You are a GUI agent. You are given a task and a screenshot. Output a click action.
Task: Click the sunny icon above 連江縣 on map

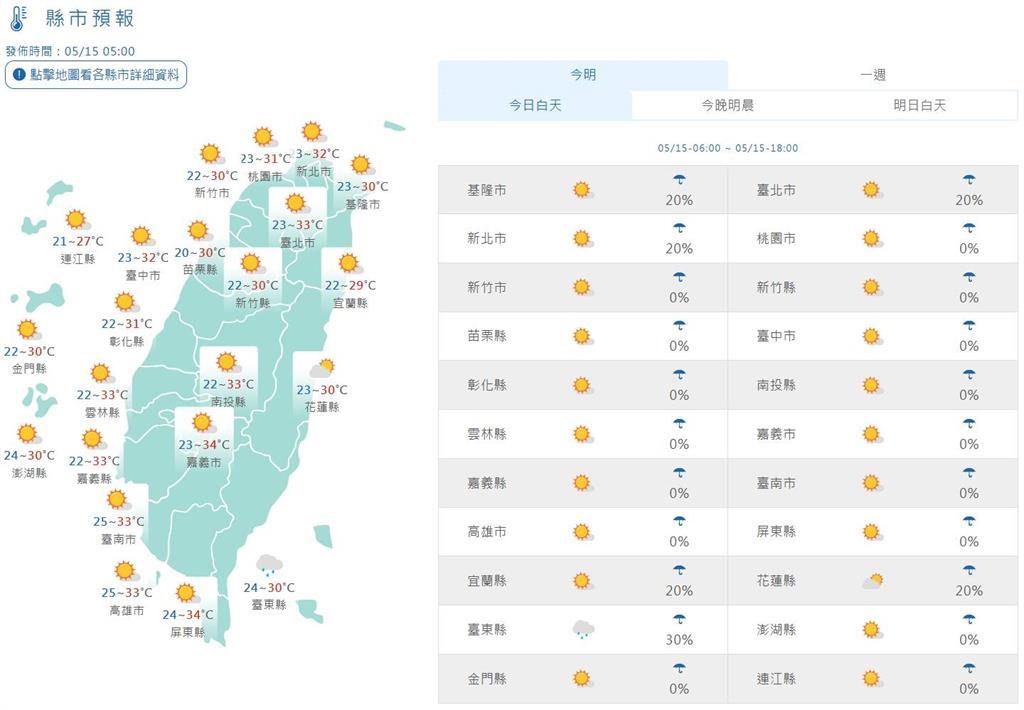(x=74, y=218)
